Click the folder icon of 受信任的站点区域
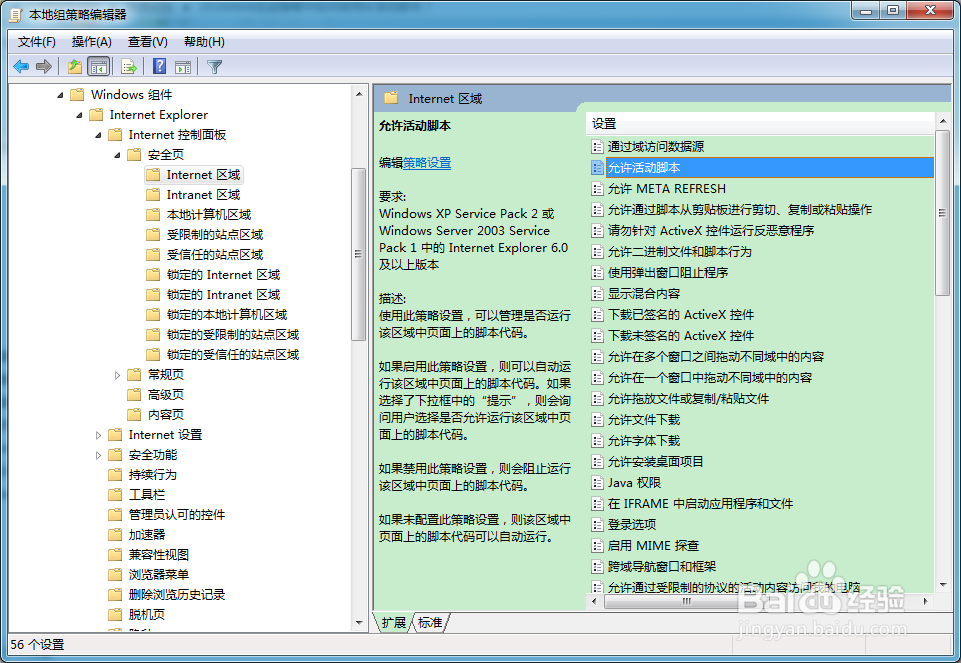Image resolution: width=961 pixels, height=663 pixels. (x=153, y=254)
